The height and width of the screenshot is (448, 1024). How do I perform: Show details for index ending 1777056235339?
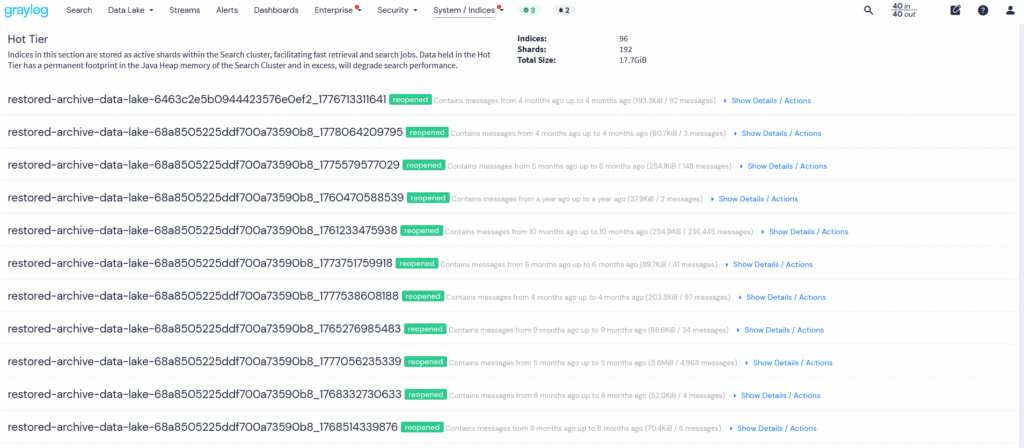[788, 362]
